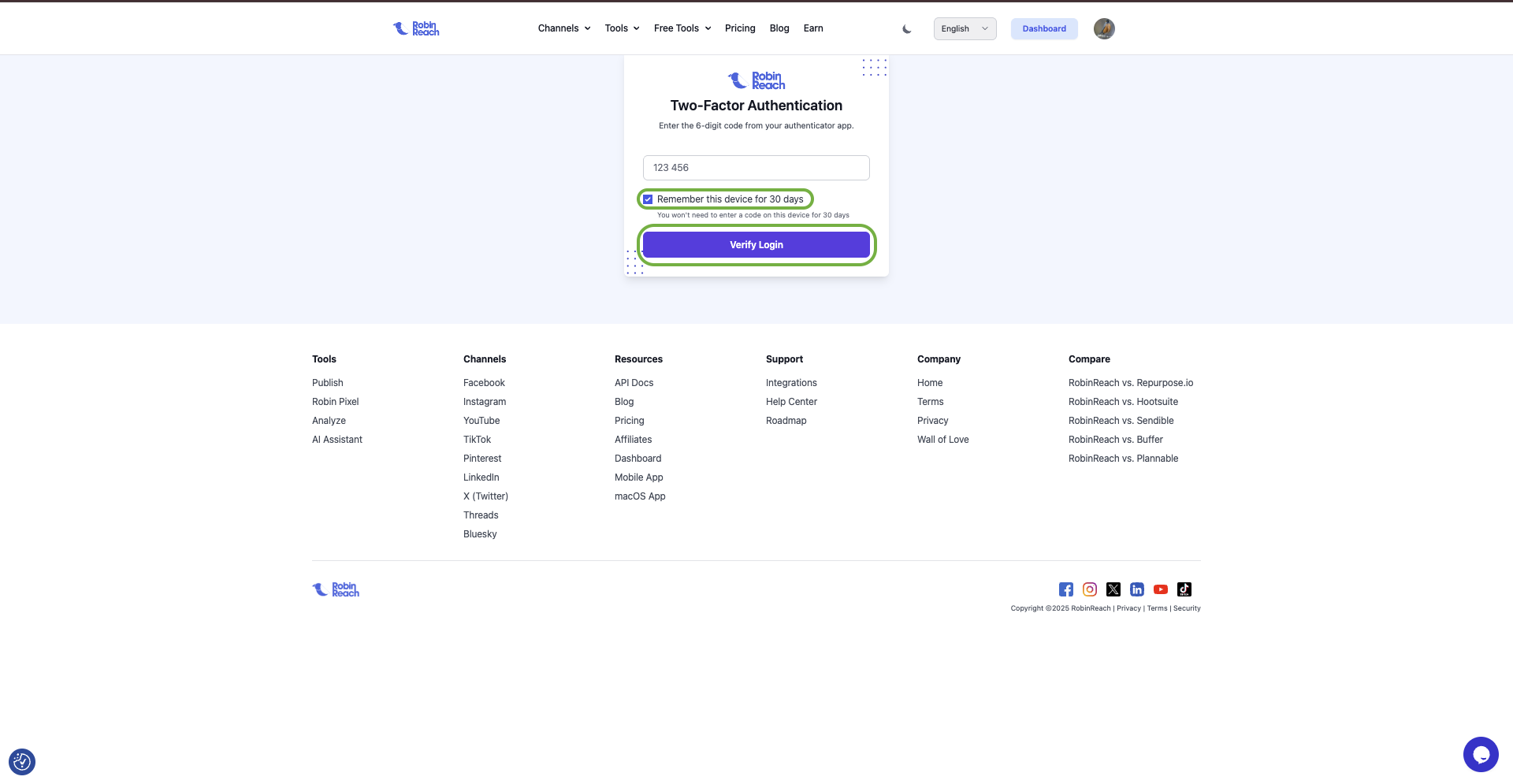The image size is (1513, 784).
Task: Open the Robin Pixel footer link
Action: coord(336,402)
